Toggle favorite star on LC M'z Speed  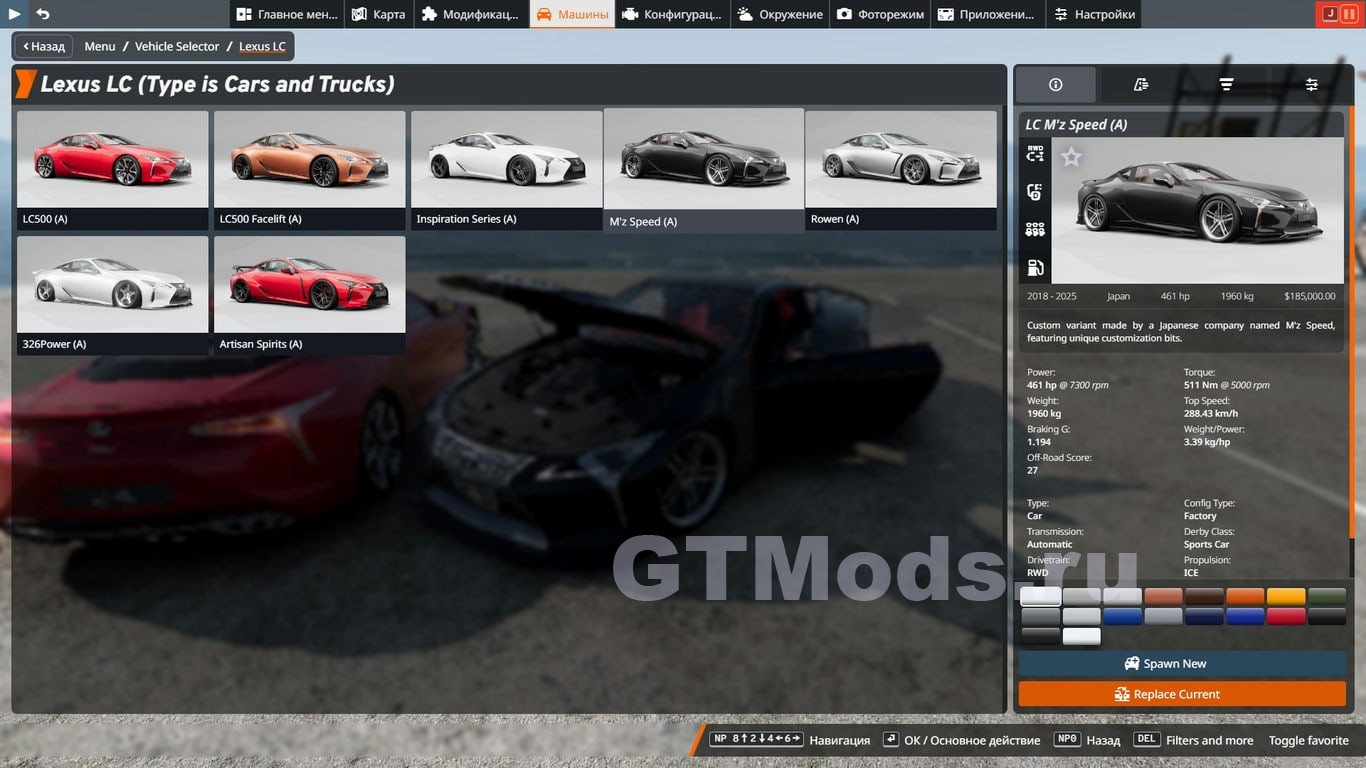click(1071, 157)
